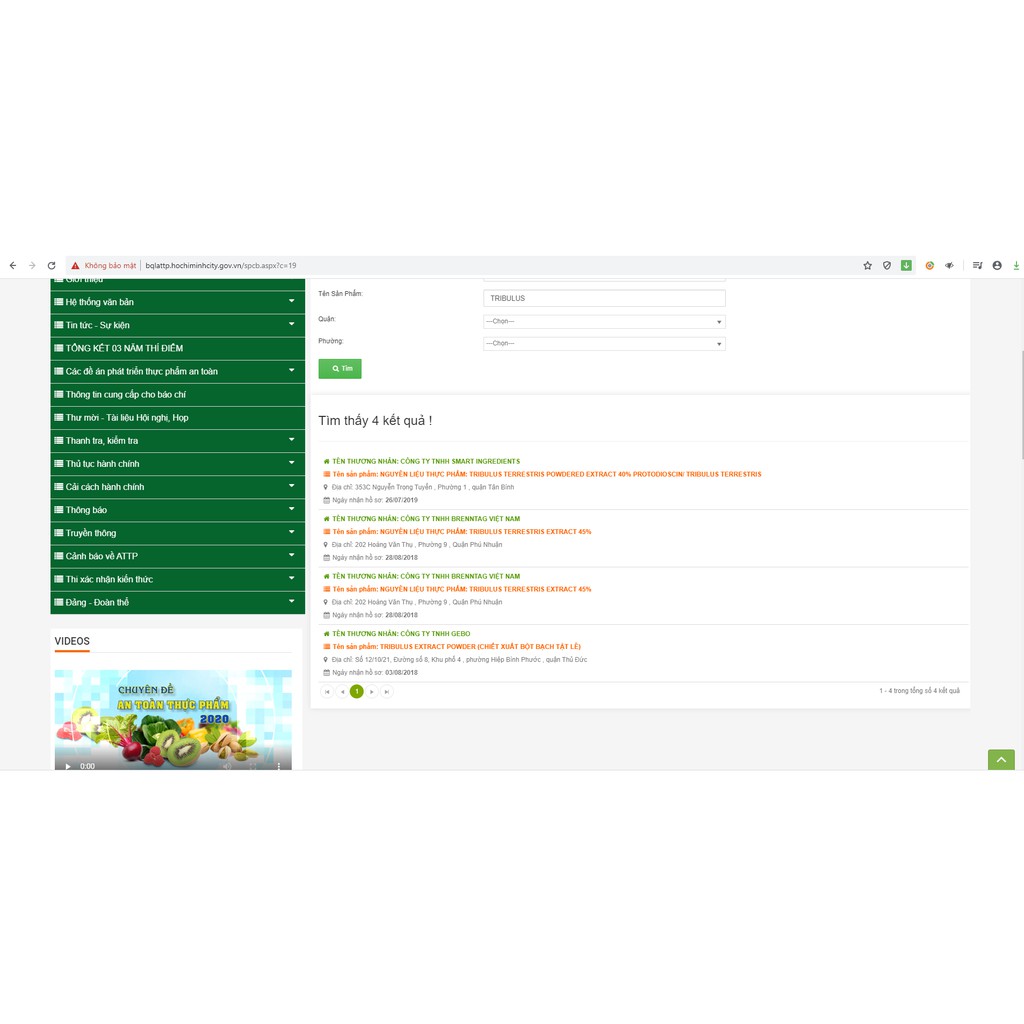Go to last results page icon
Viewport: 1024px width, 1024px height.
coord(387,691)
